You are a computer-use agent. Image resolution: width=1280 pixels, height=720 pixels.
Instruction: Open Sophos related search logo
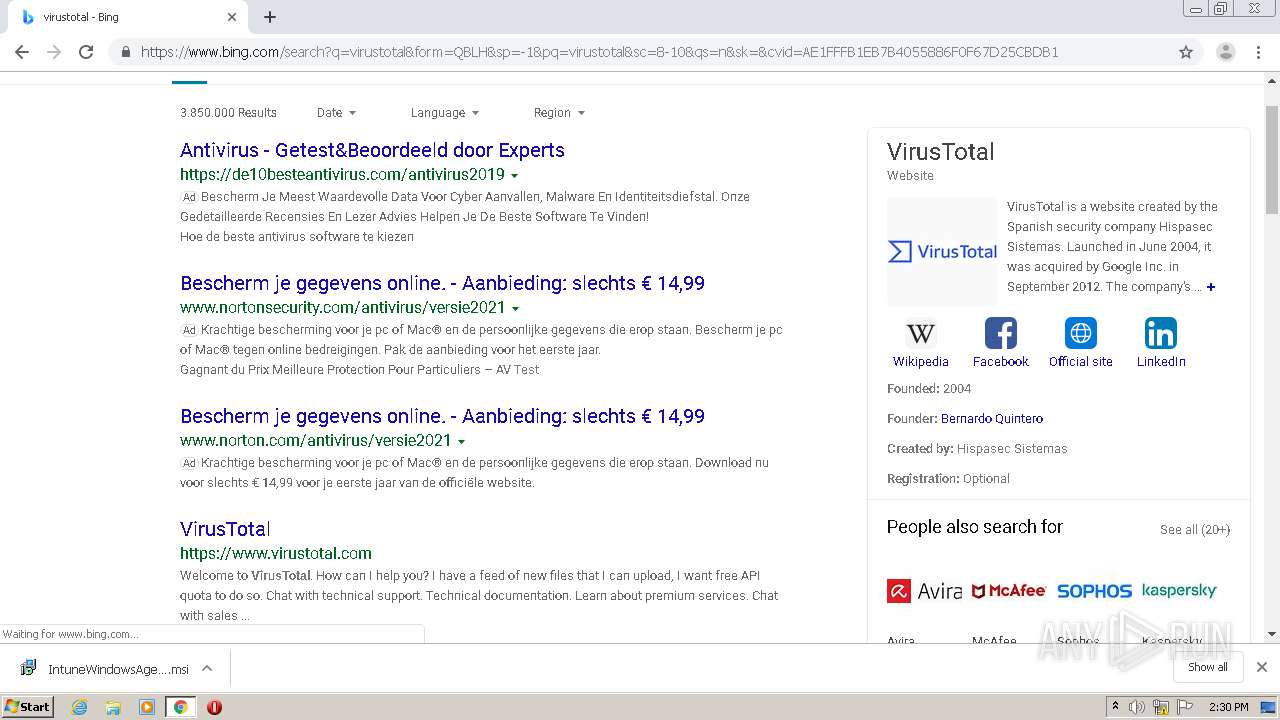click(x=1094, y=591)
